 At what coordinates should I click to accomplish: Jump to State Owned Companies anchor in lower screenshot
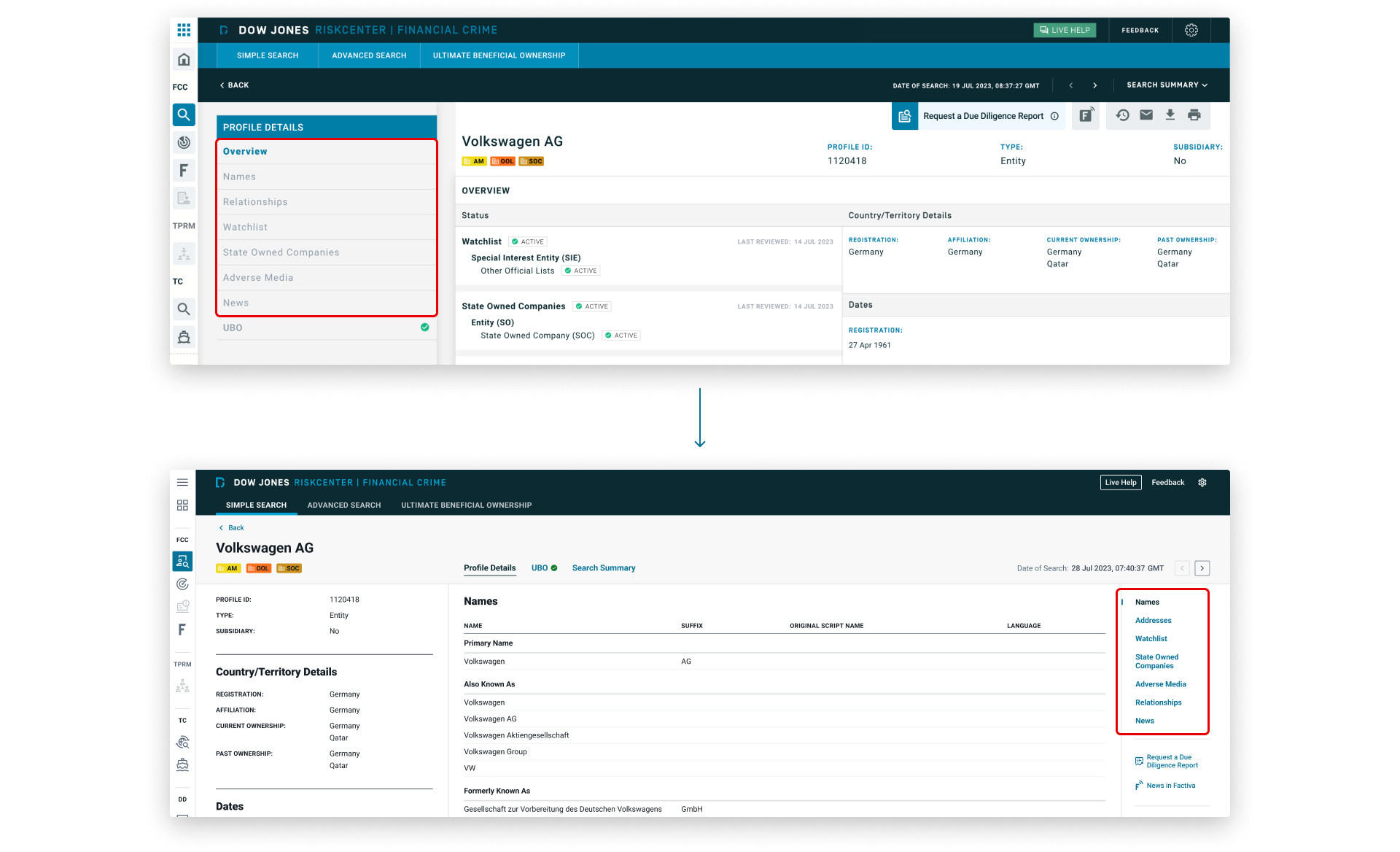1157,662
